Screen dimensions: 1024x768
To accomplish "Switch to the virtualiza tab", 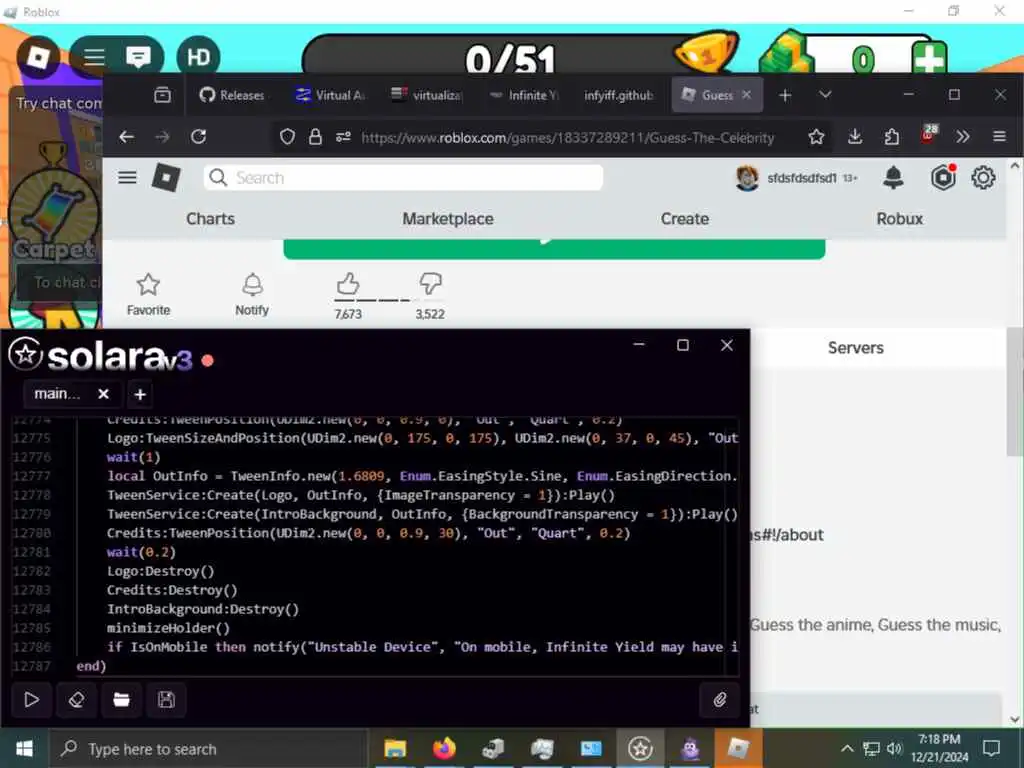I will (x=427, y=95).
